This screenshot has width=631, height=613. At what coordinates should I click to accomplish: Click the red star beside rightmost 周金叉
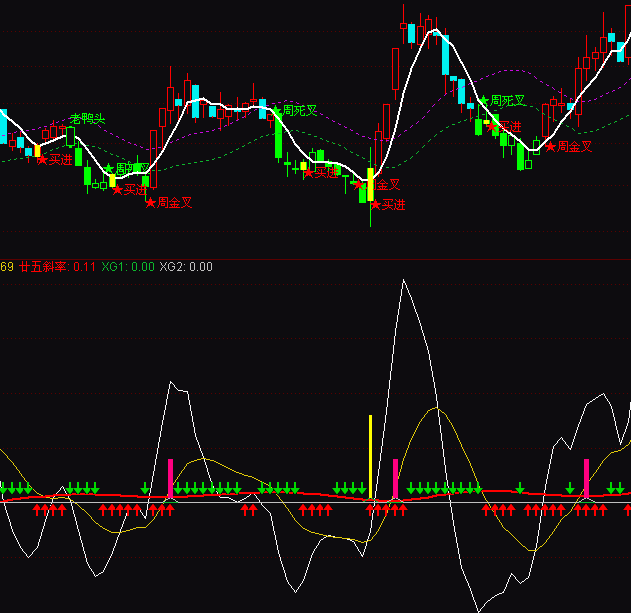tap(550, 146)
